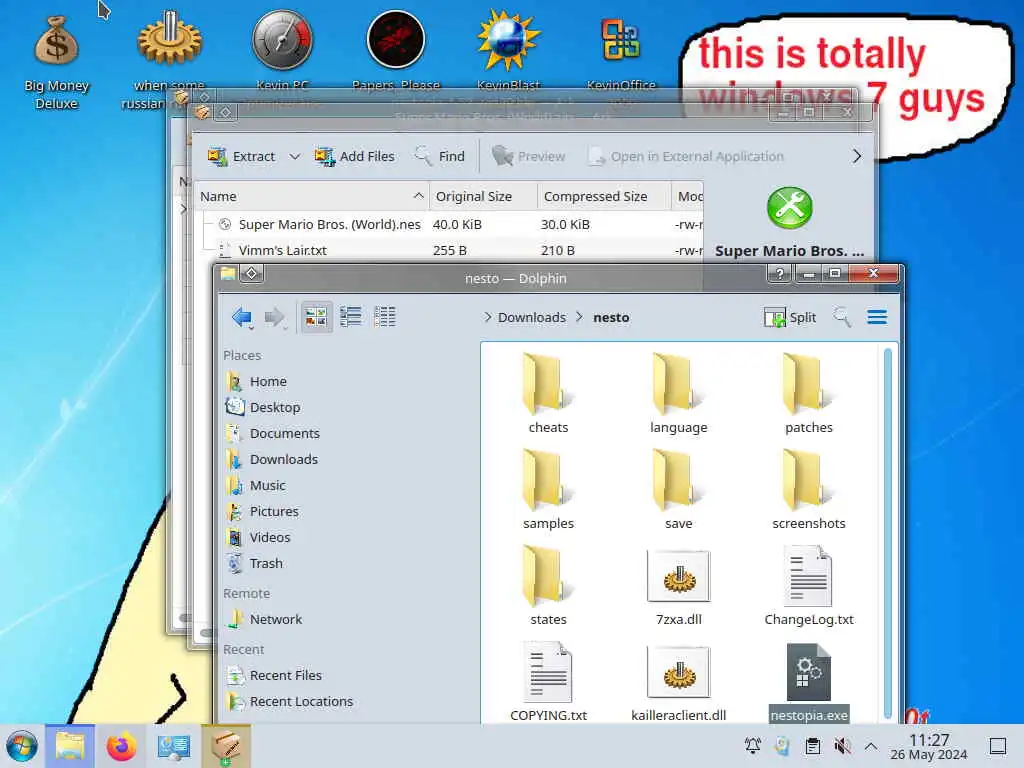Screen dimensions: 1024x768
Task: Select the ChangeLog.txt file
Action: (x=808, y=586)
